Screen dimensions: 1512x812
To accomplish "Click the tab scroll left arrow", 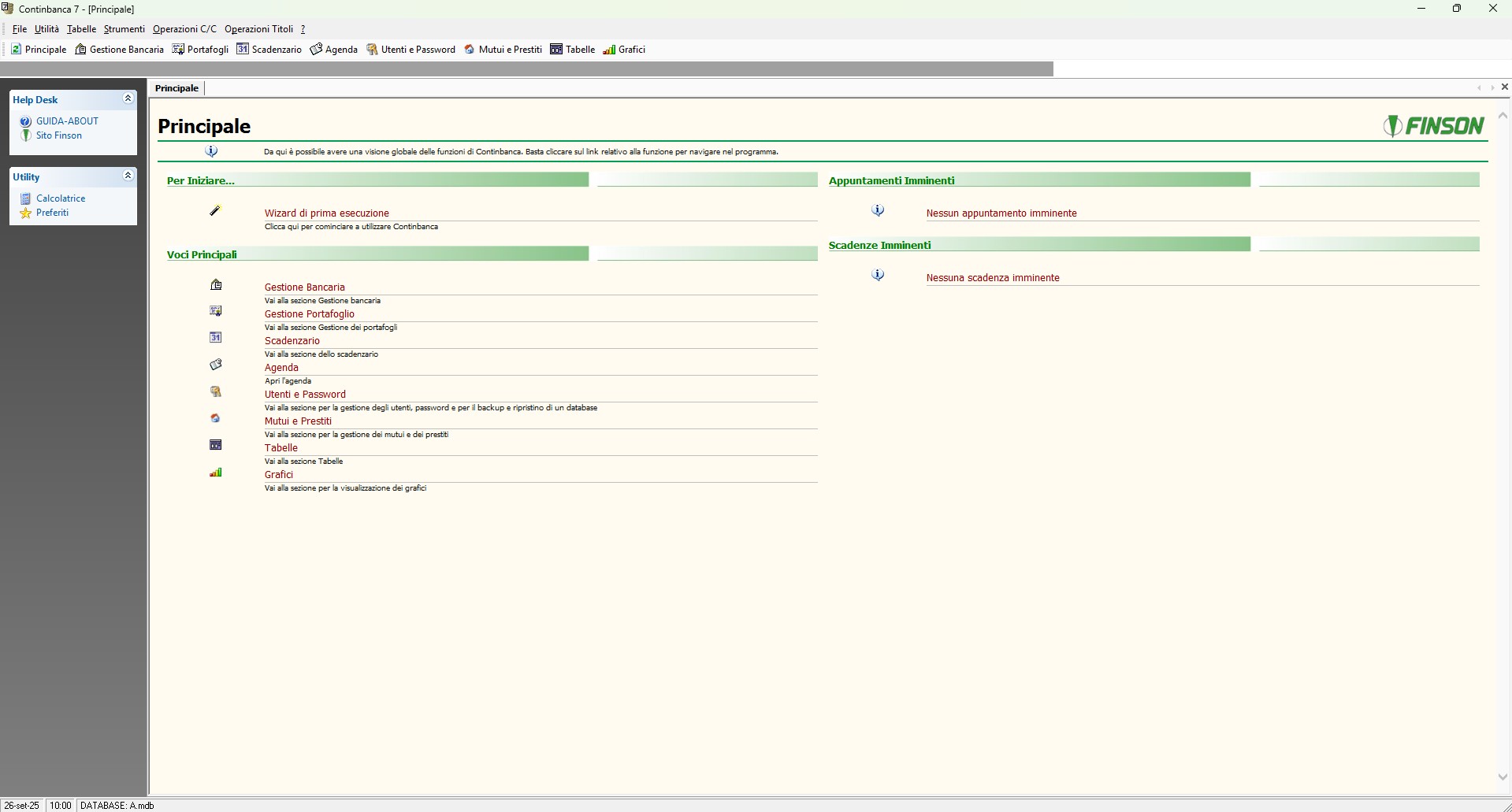I will tap(1479, 88).
